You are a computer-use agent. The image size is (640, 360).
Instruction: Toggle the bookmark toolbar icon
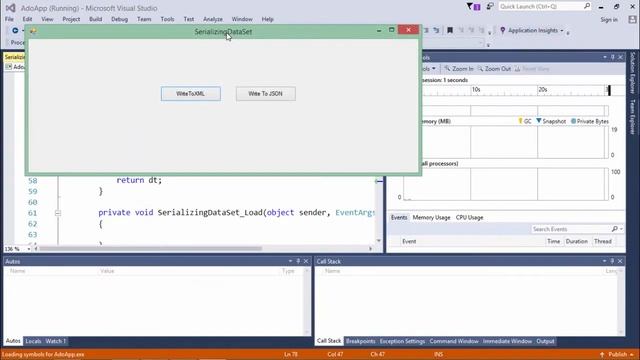pos(450,30)
